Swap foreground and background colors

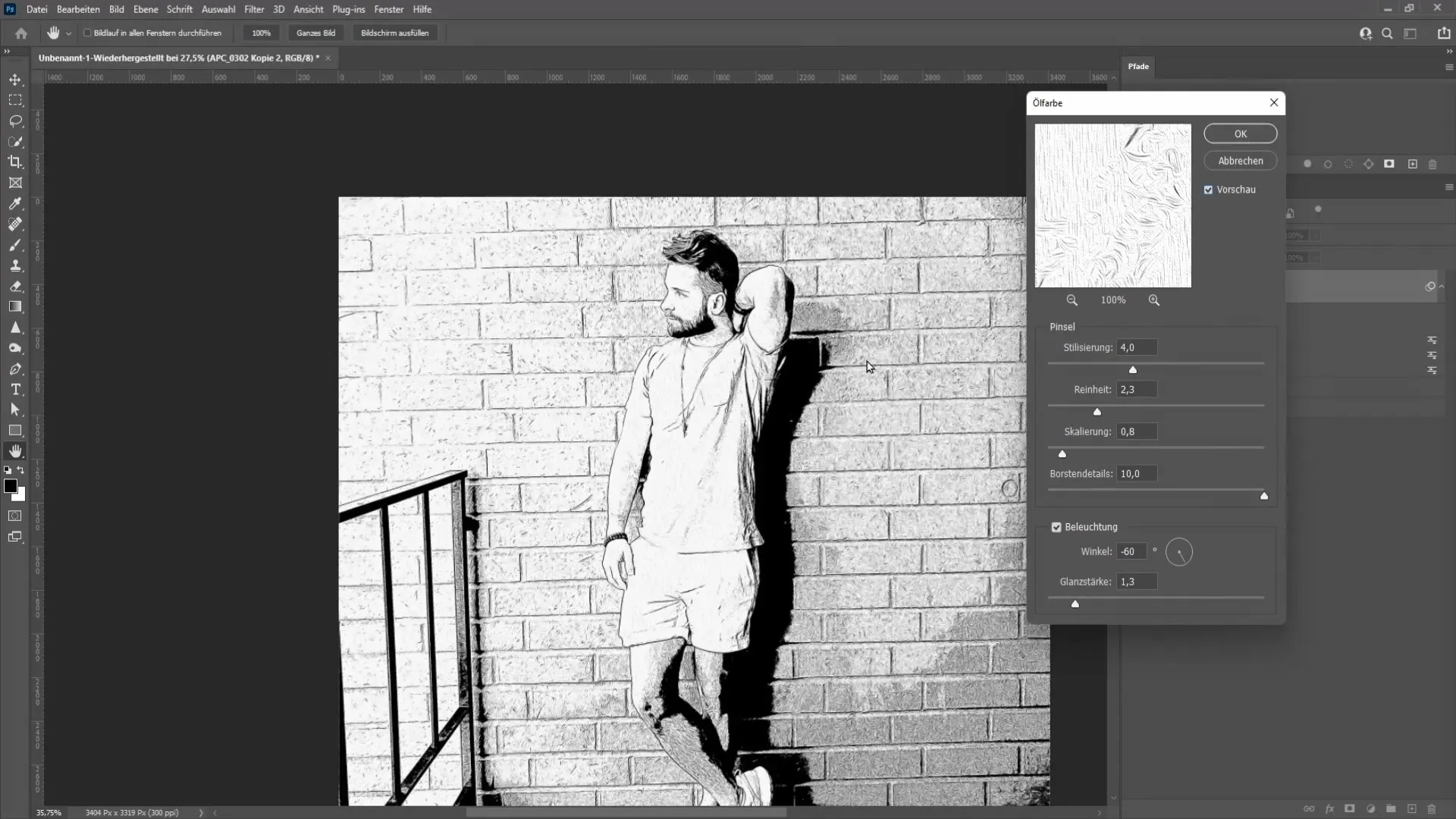pyautogui.click(x=21, y=470)
